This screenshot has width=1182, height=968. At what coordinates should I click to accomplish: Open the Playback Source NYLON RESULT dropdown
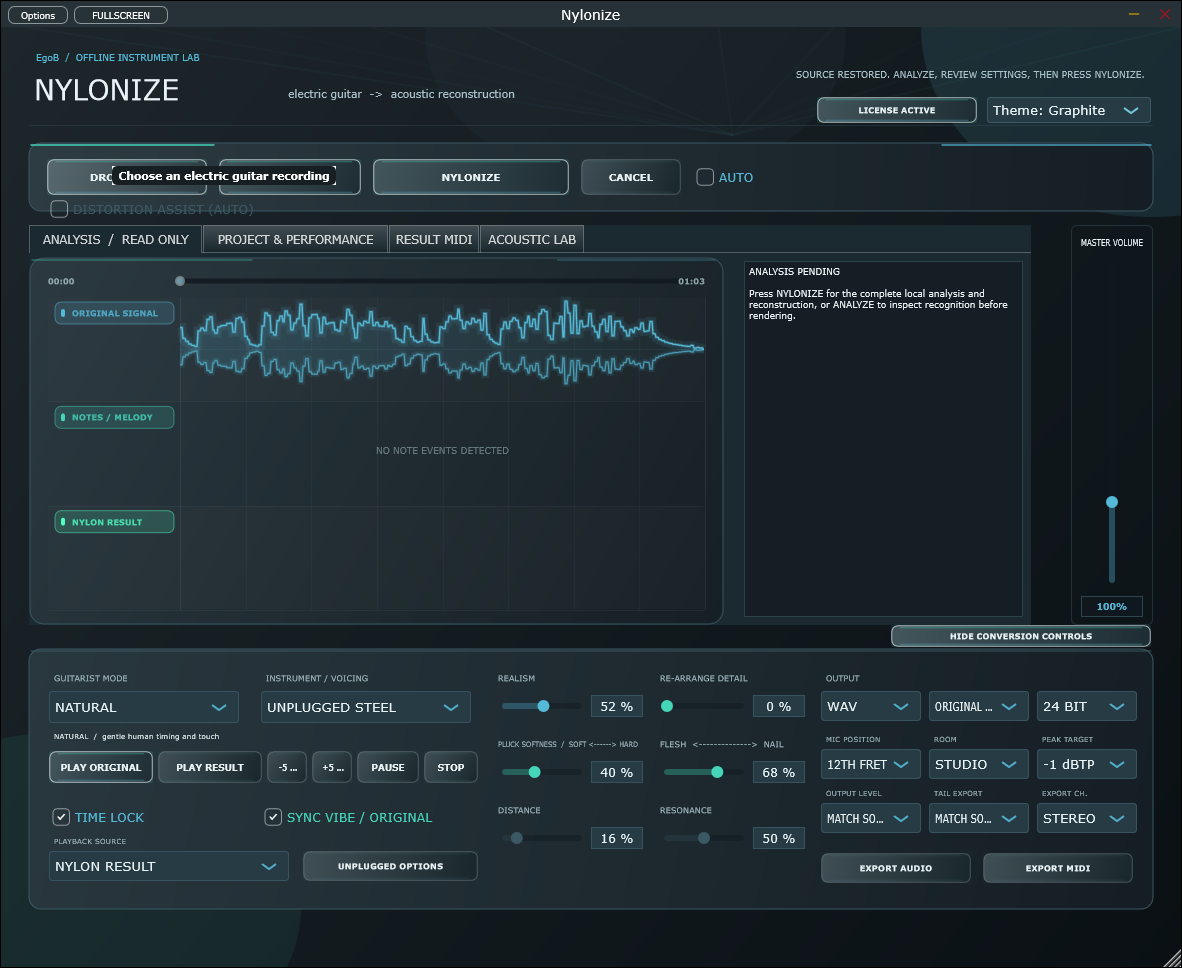169,866
